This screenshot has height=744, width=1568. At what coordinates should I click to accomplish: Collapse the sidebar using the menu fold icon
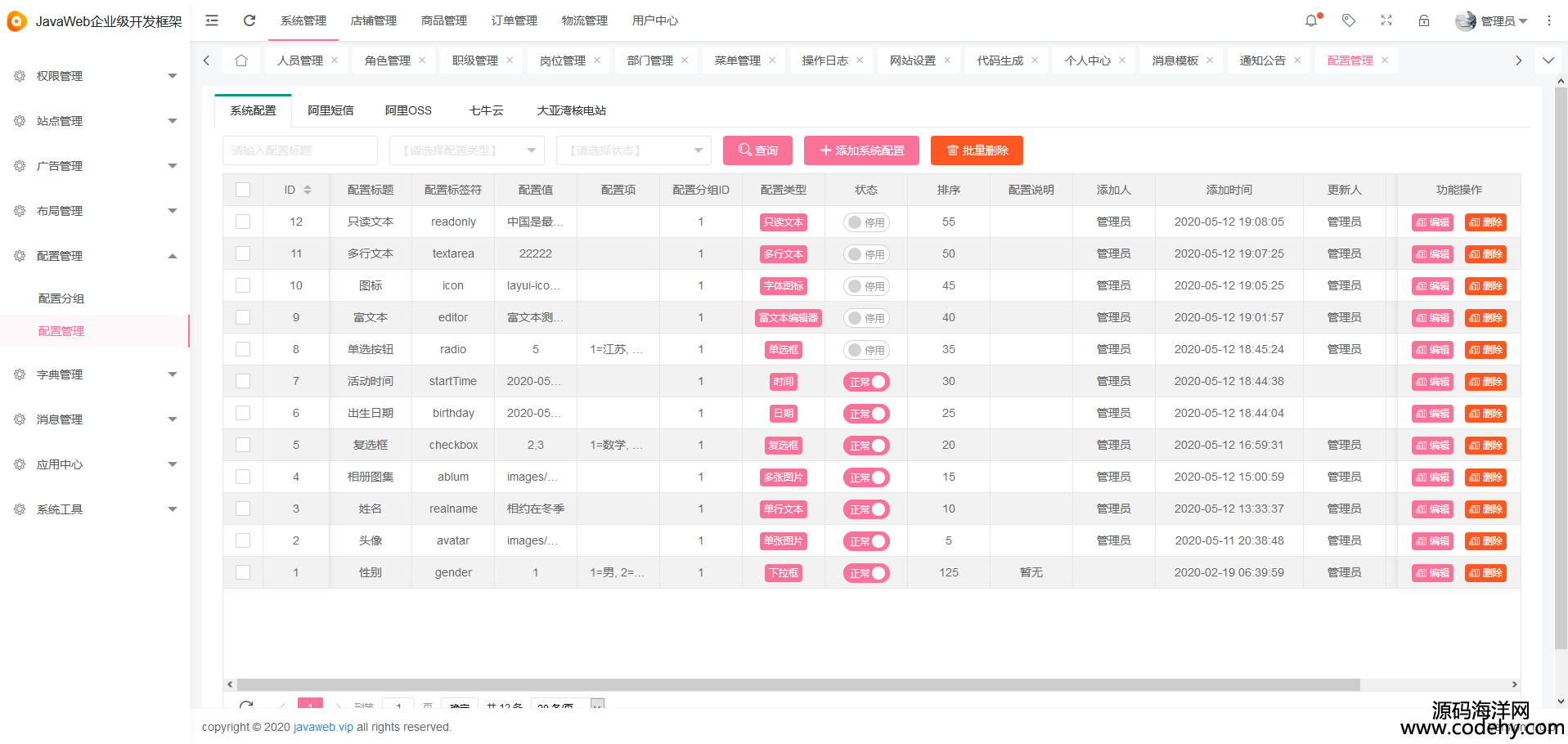click(x=212, y=20)
